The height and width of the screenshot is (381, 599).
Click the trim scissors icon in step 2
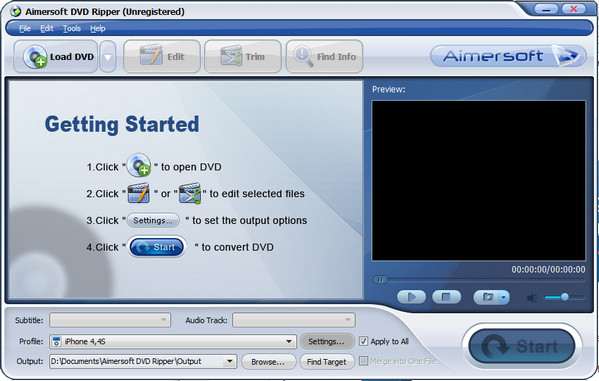190,193
